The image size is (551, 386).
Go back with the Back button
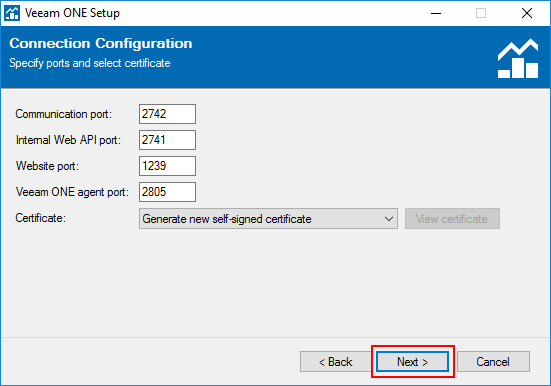[x=336, y=361]
